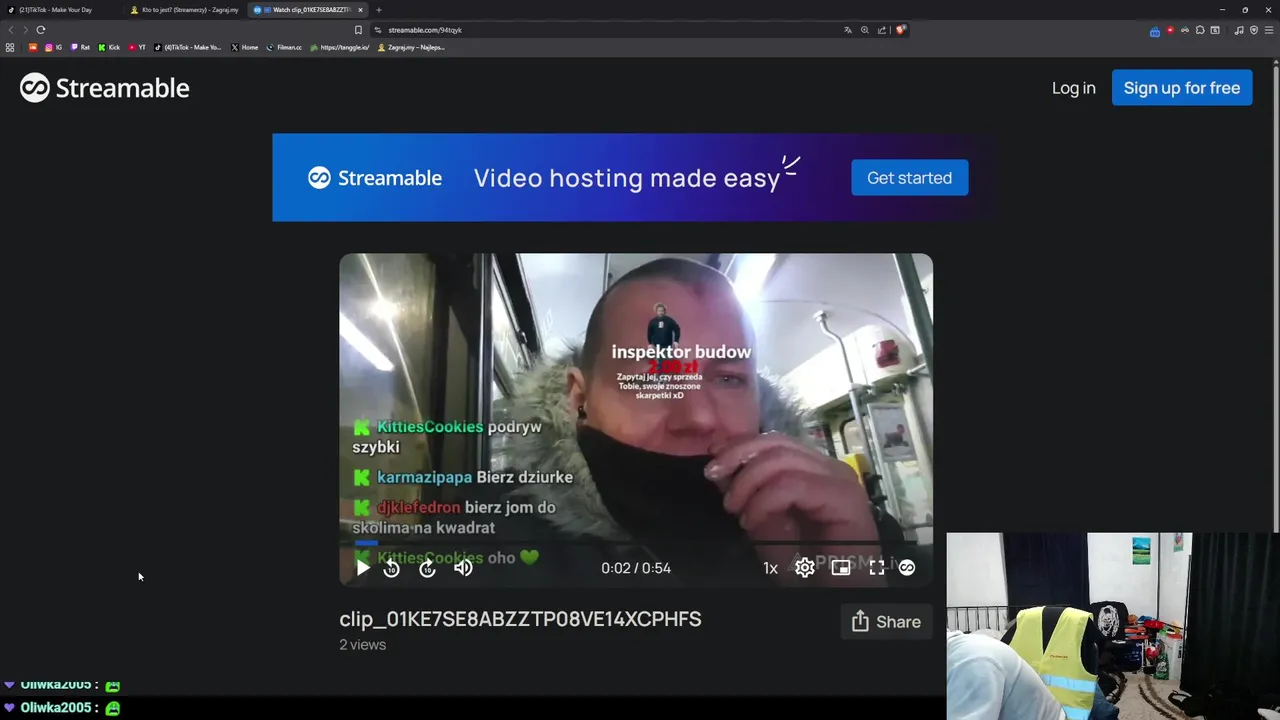Screen dimensions: 1280x720
Task: Click the red record extension icon
Action: (1170, 30)
